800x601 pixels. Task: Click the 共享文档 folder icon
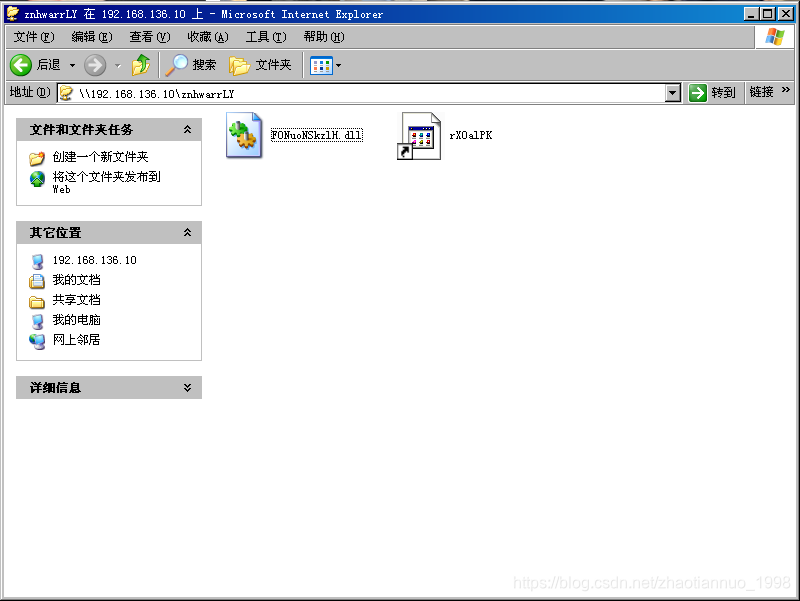click(x=37, y=302)
